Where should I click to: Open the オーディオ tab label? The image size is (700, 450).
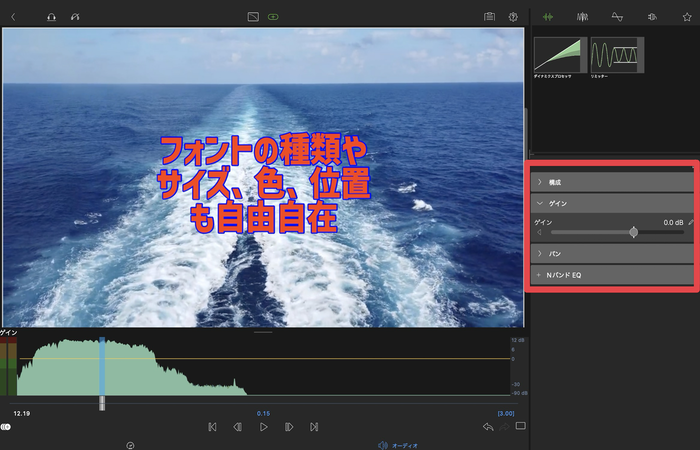coord(404,445)
